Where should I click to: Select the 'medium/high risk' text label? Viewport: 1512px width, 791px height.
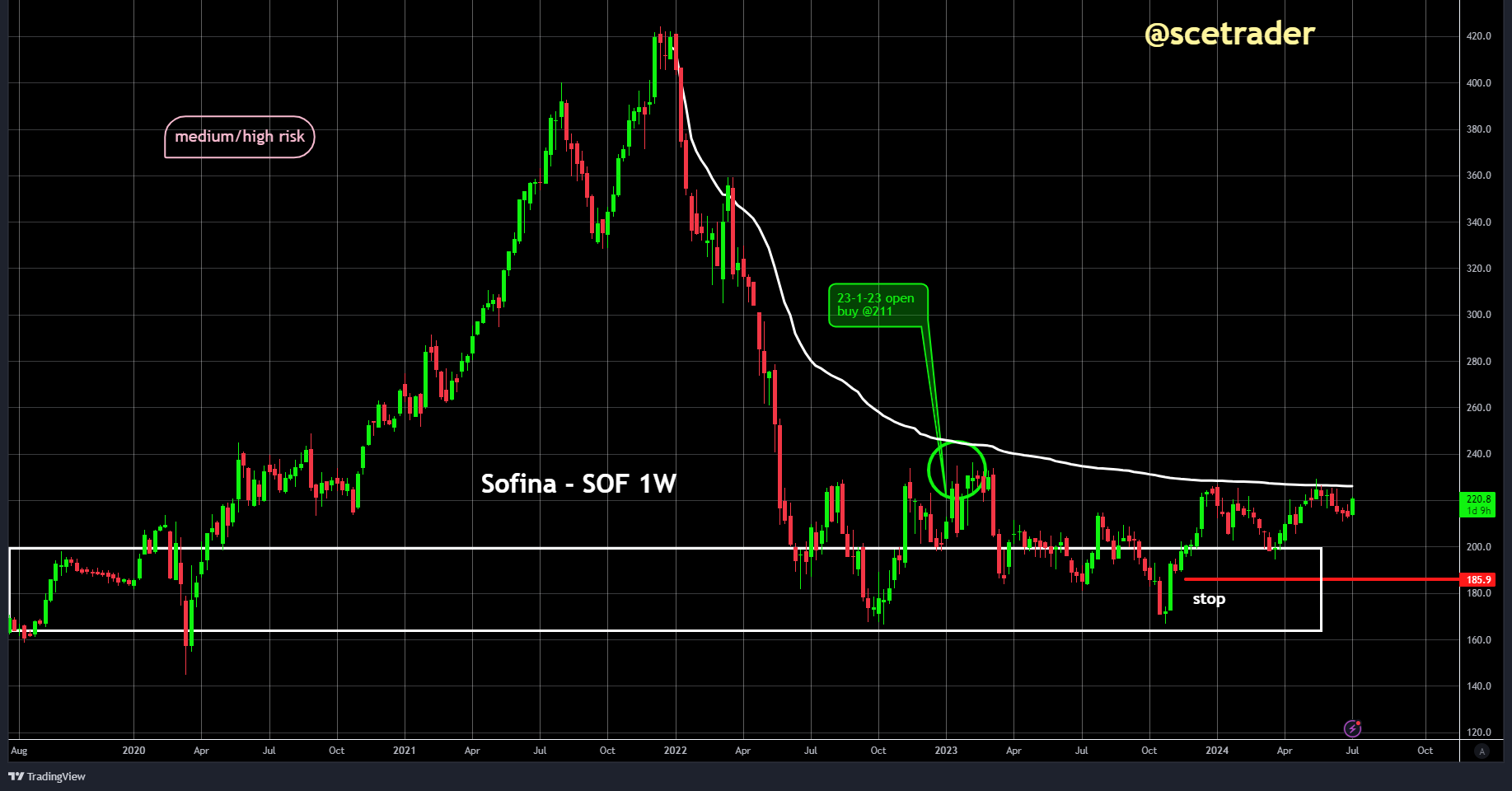pos(240,137)
